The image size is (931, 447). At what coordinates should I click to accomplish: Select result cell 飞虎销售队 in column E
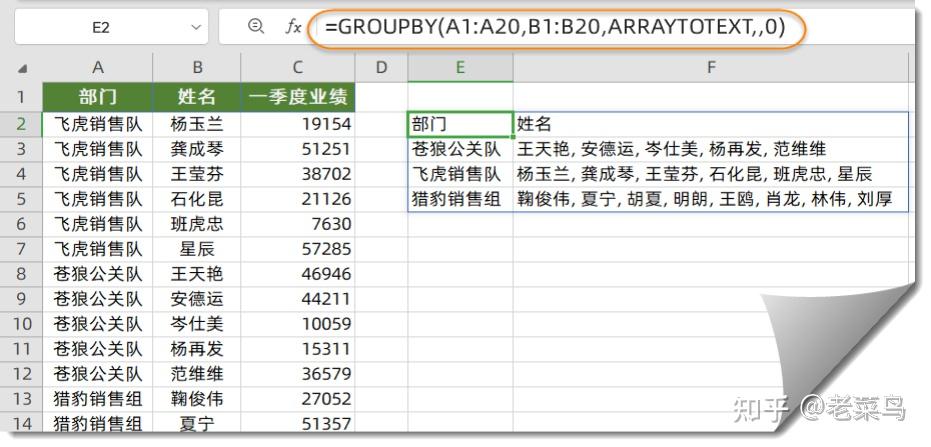click(x=460, y=174)
